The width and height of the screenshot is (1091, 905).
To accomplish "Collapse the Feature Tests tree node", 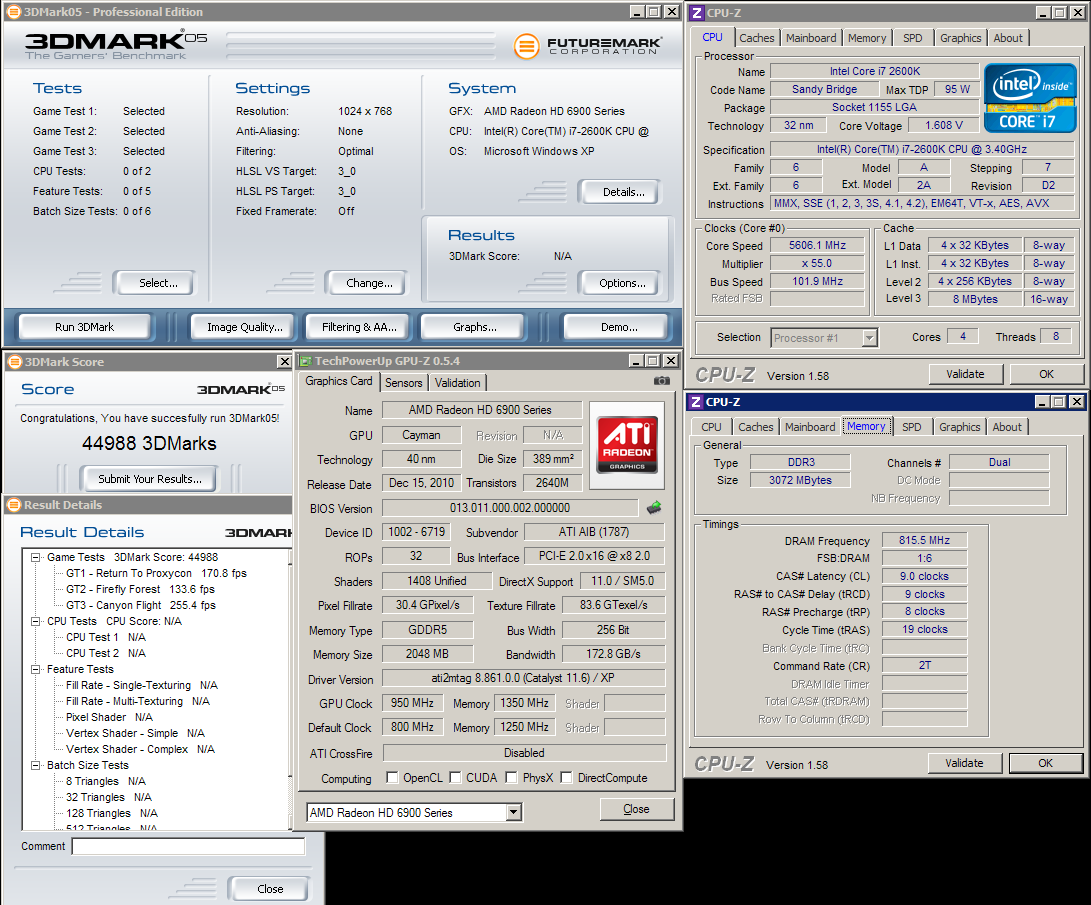I will (x=35, y=669).
